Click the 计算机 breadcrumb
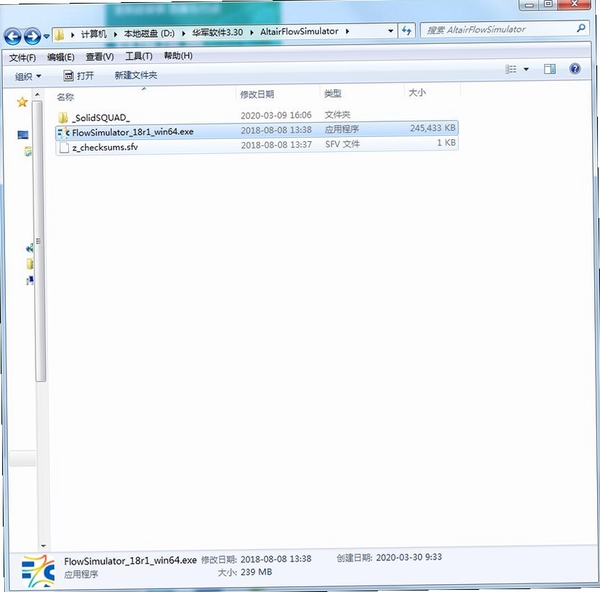Image resolution: width=600 pixels, height=592 pixels. tap(93, 34)
